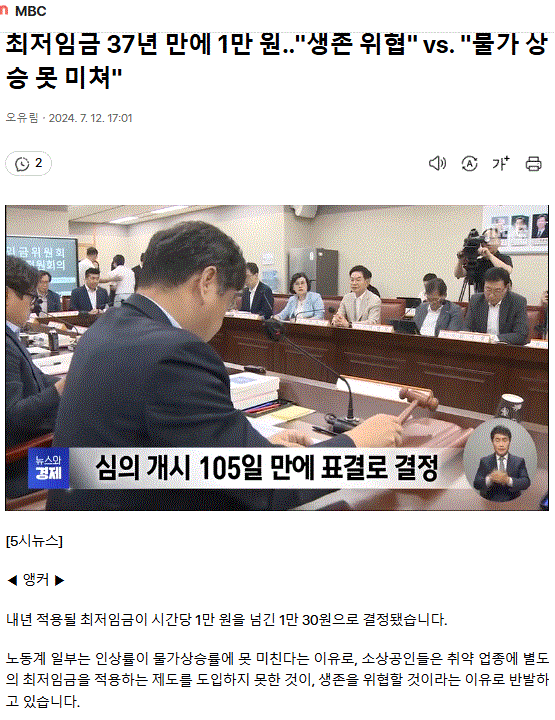
Task: Click the right triangle after 앵커
Action: click(59, 580)
